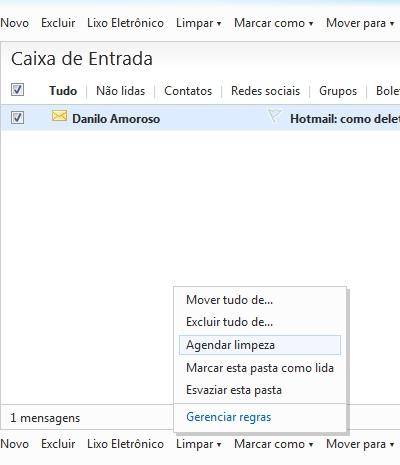This screenshot has width=400, height=465.
Task: Flag the Danilo Amoroso message
Action: (x=274, y=115)
